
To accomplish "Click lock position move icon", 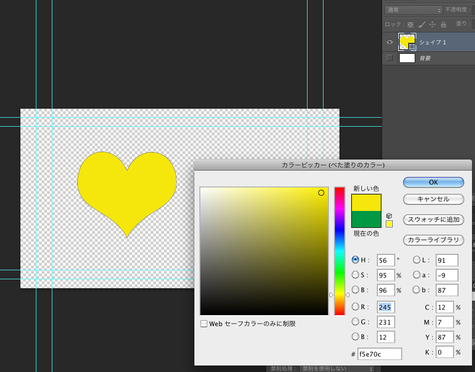I will click(432, 24).
